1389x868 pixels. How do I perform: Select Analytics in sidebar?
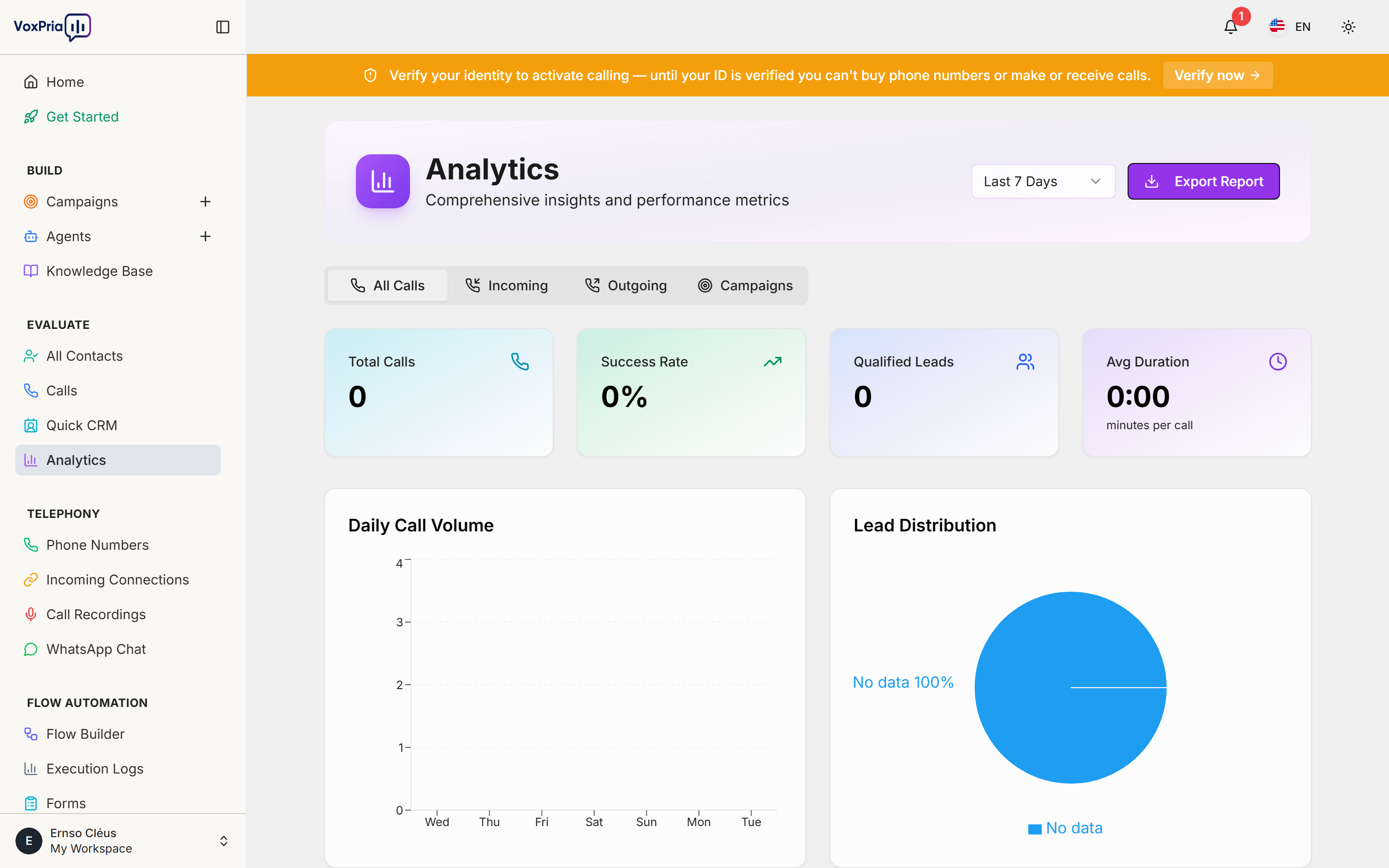pos(118,460)
